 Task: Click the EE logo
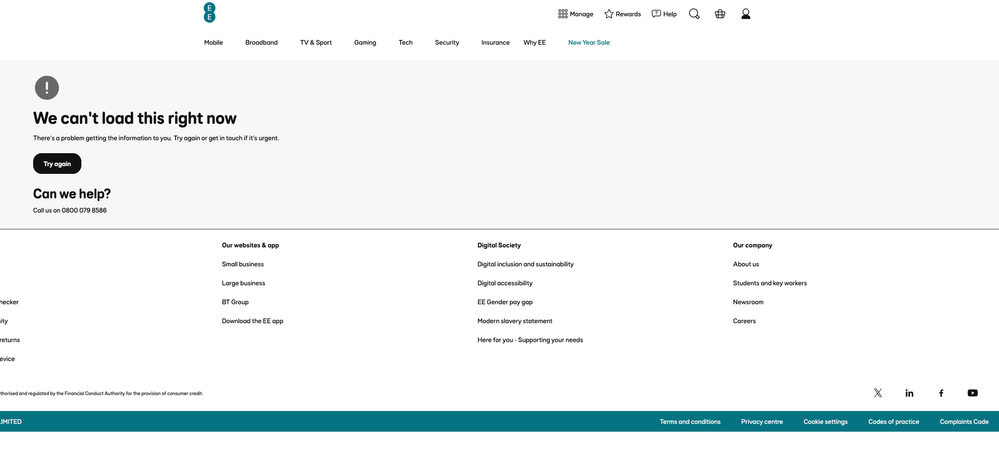(x=210, y=13)
